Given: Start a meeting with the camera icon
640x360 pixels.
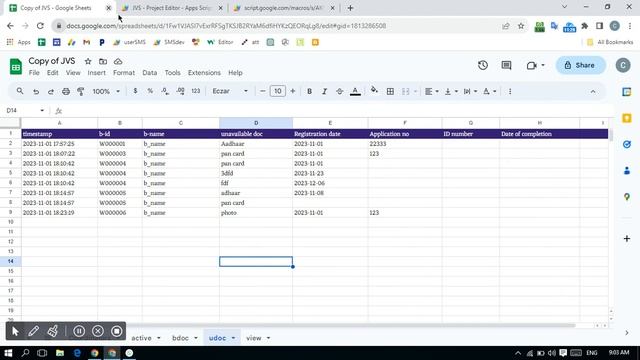Looking at the screenshot, I should pyautogui.click(x=531, y=65).
